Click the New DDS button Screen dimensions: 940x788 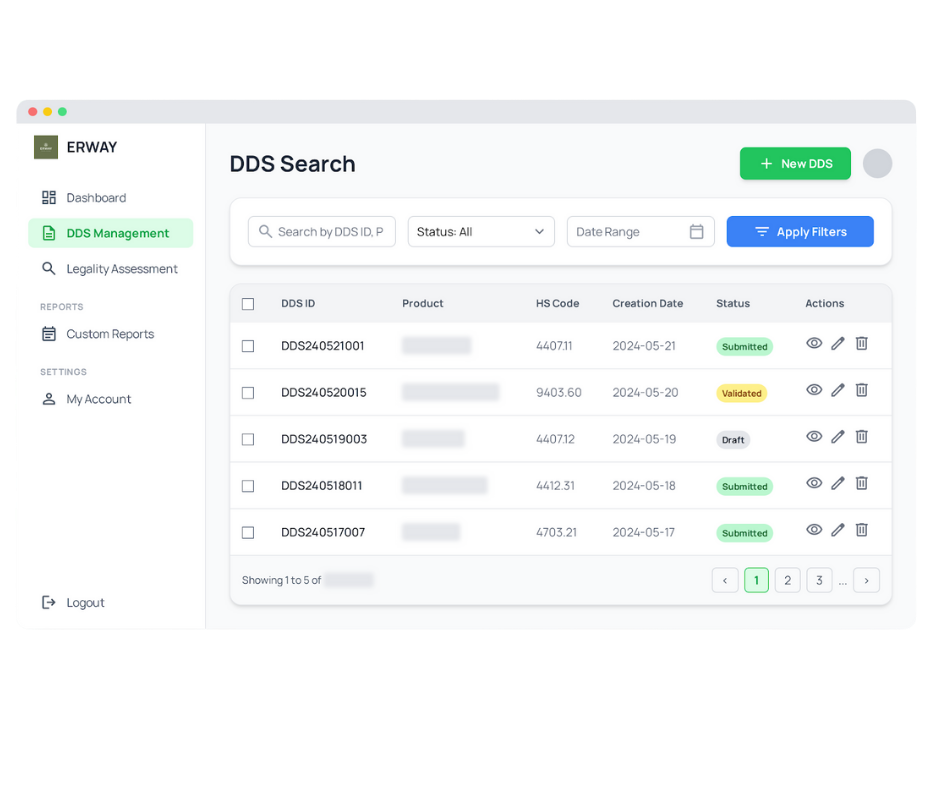pyautogui.click(x=795, y=164)
